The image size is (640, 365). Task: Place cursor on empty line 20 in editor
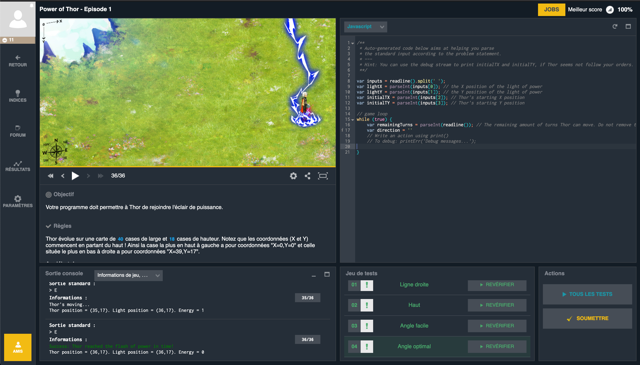click(495, 147)
